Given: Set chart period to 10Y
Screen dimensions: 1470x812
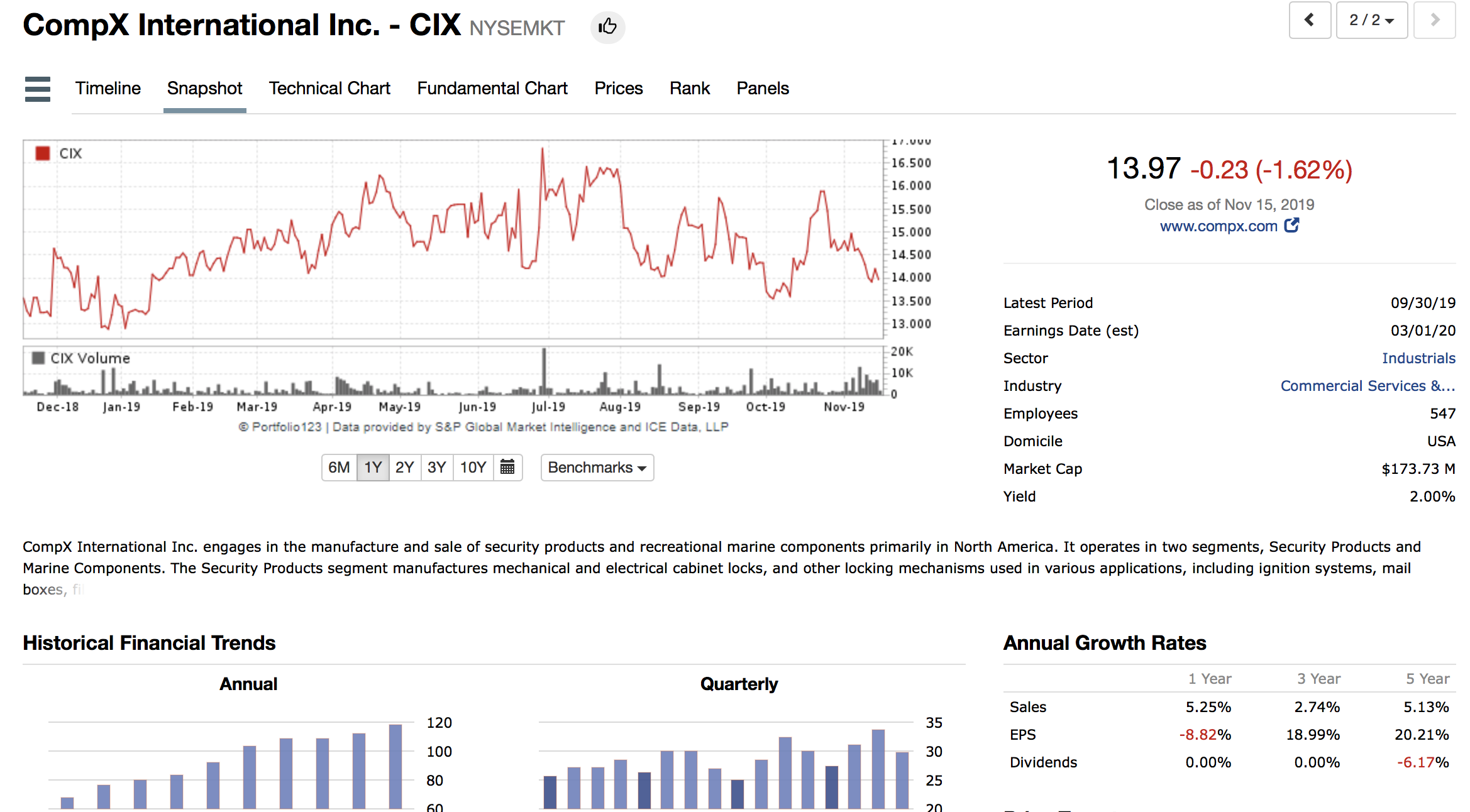Looking at the screenshot, I should click(473, 468).
